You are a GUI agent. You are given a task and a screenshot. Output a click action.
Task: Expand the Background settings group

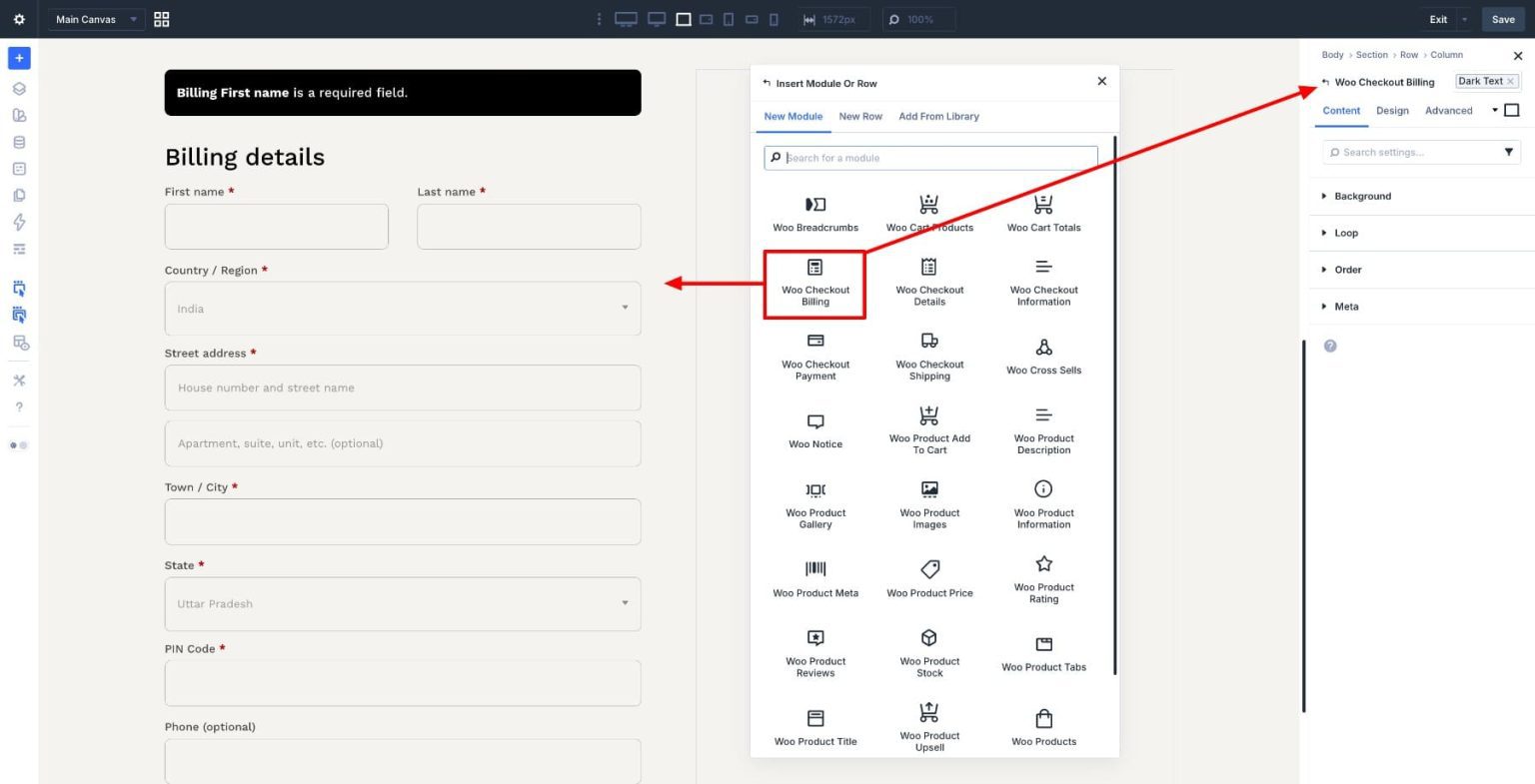[1421, 196]
